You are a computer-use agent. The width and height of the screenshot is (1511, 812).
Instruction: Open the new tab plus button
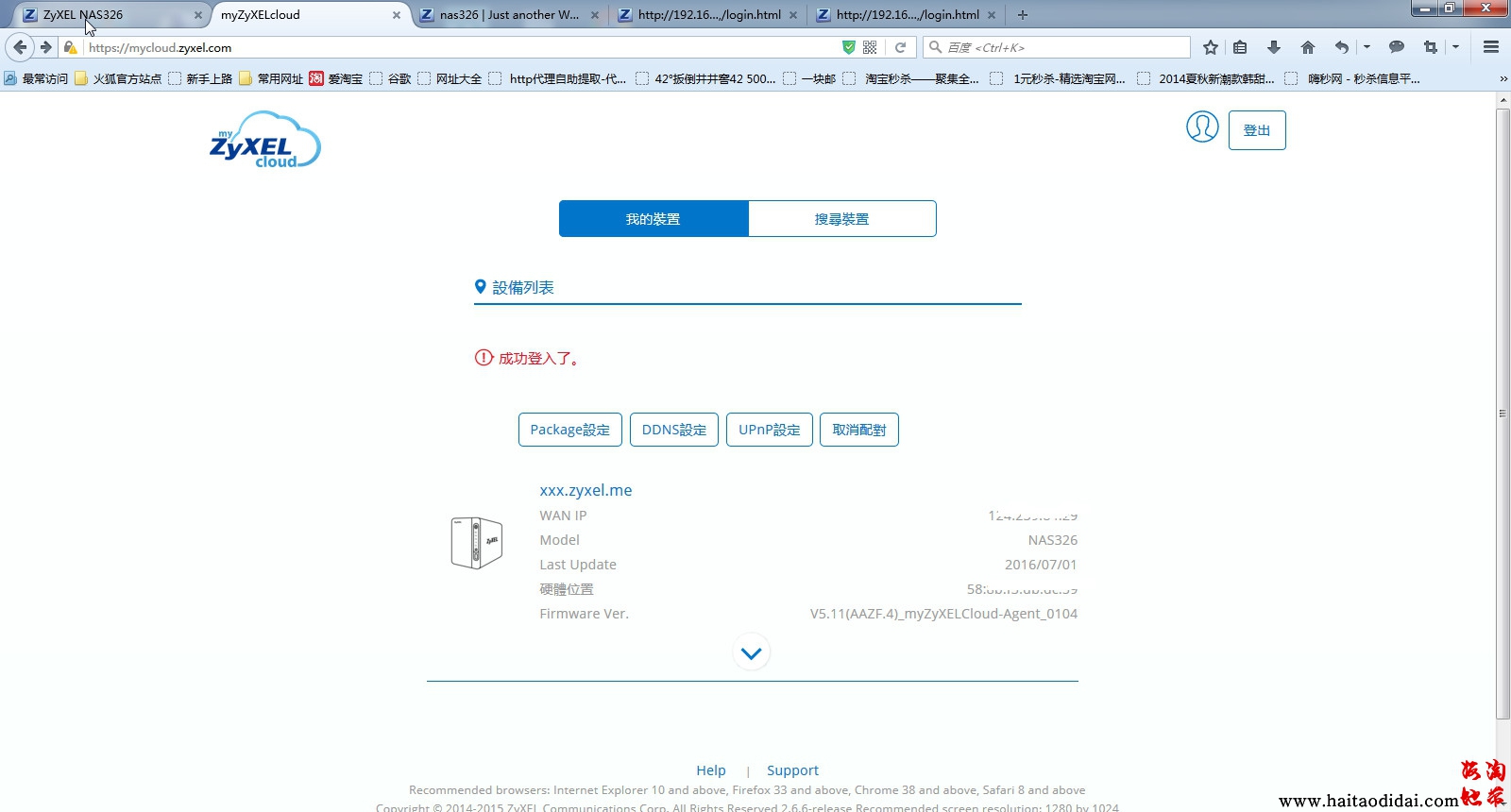pyautogui.click(x=1022, y=15)
